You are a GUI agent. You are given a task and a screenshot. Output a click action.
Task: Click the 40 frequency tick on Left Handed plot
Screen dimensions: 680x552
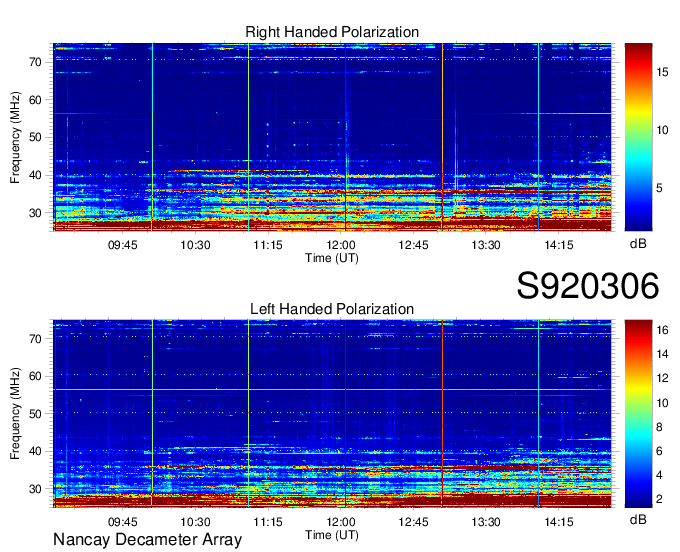[x=36, y=452]
